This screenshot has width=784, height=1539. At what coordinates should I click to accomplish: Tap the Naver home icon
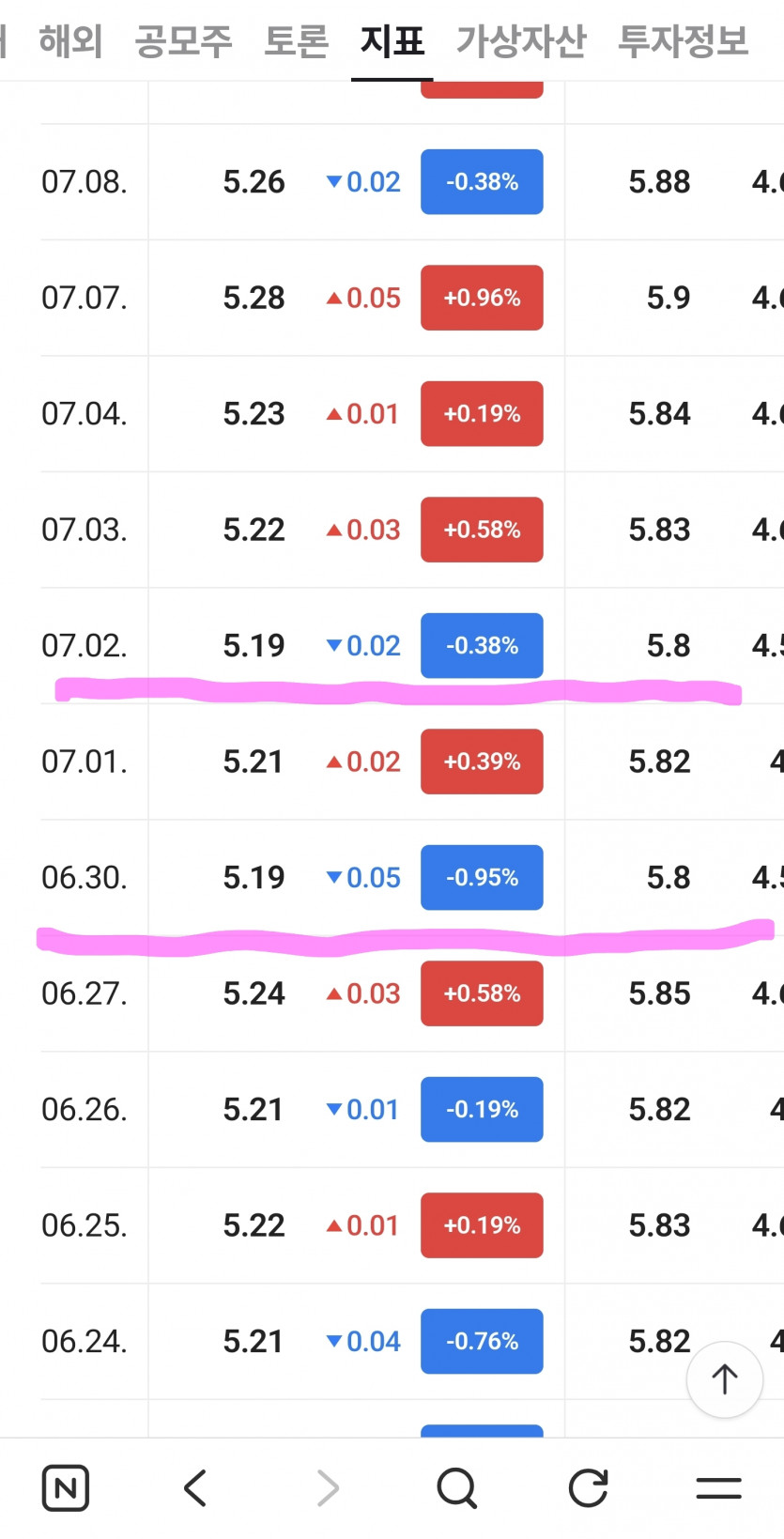(x=66, y=1488)
